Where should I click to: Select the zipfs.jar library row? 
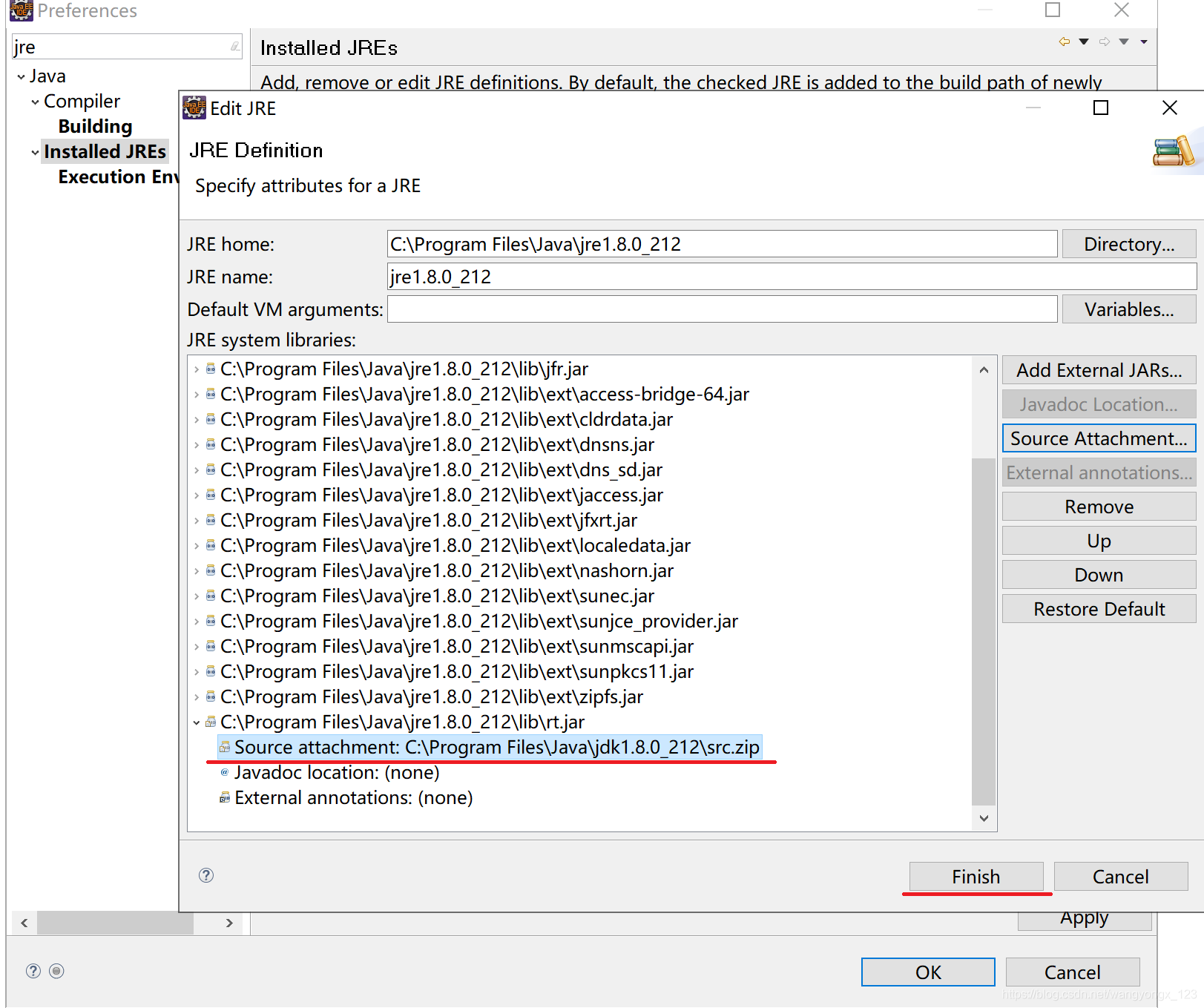point(432,696)
